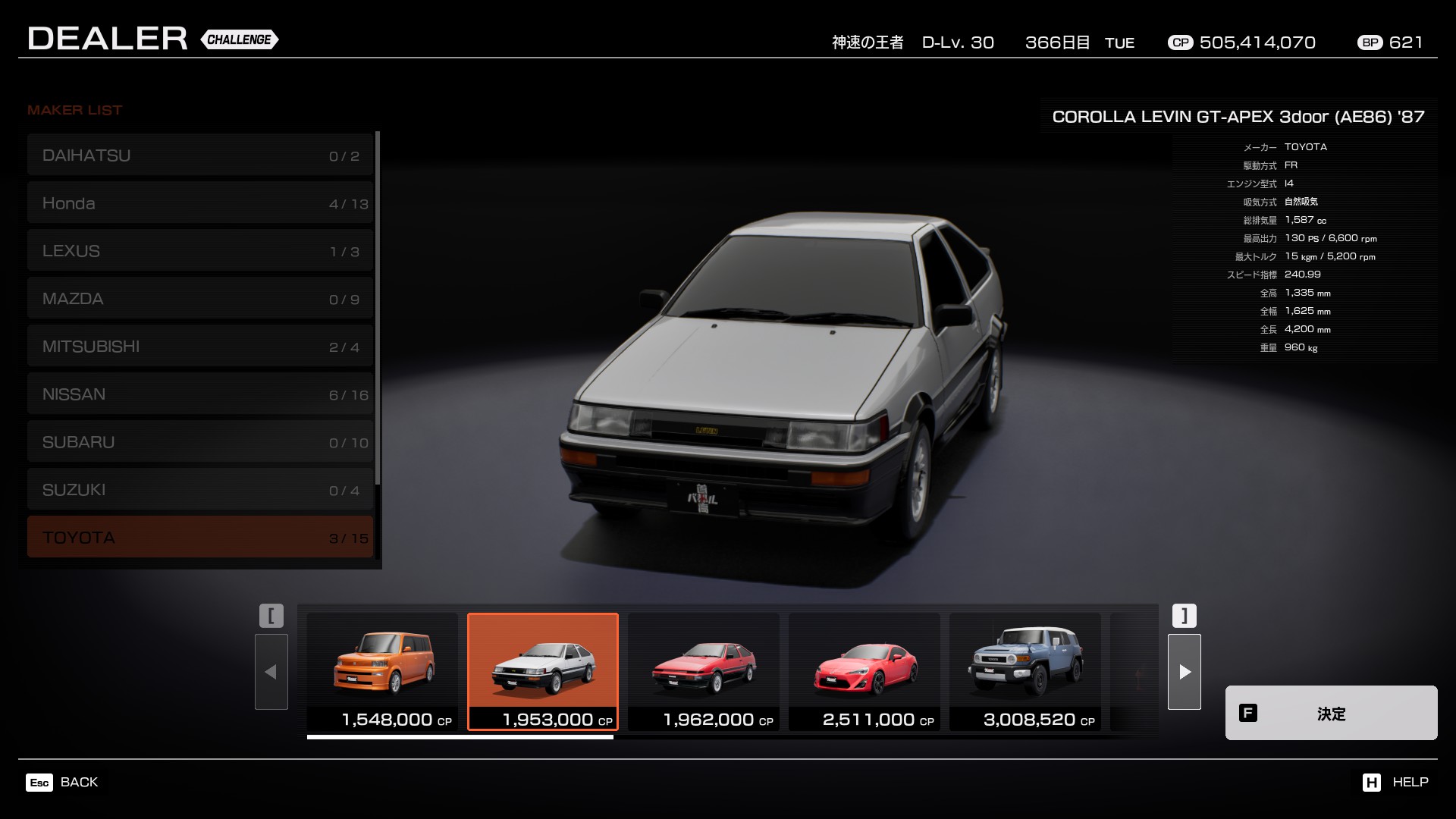Click the H help key icon
Screen dimensions: 1456x819
(x=1371, y=782)
